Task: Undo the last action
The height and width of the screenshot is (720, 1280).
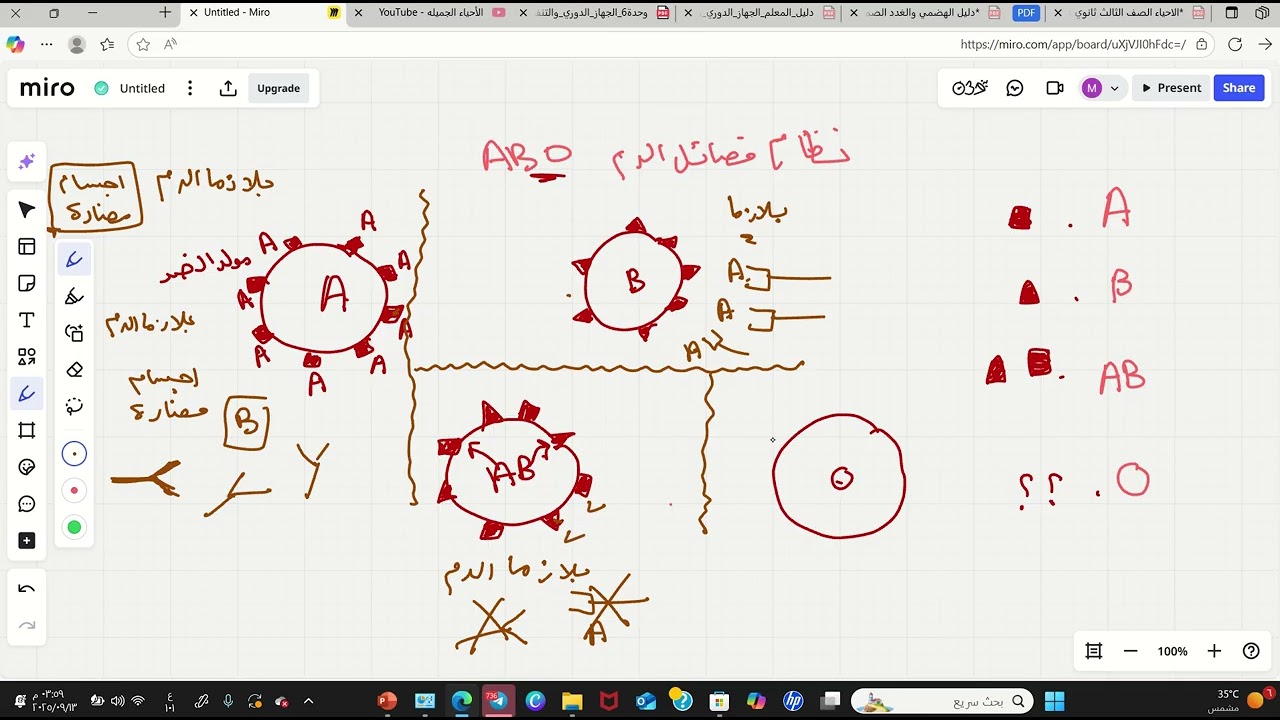Action: pos(27,589)
